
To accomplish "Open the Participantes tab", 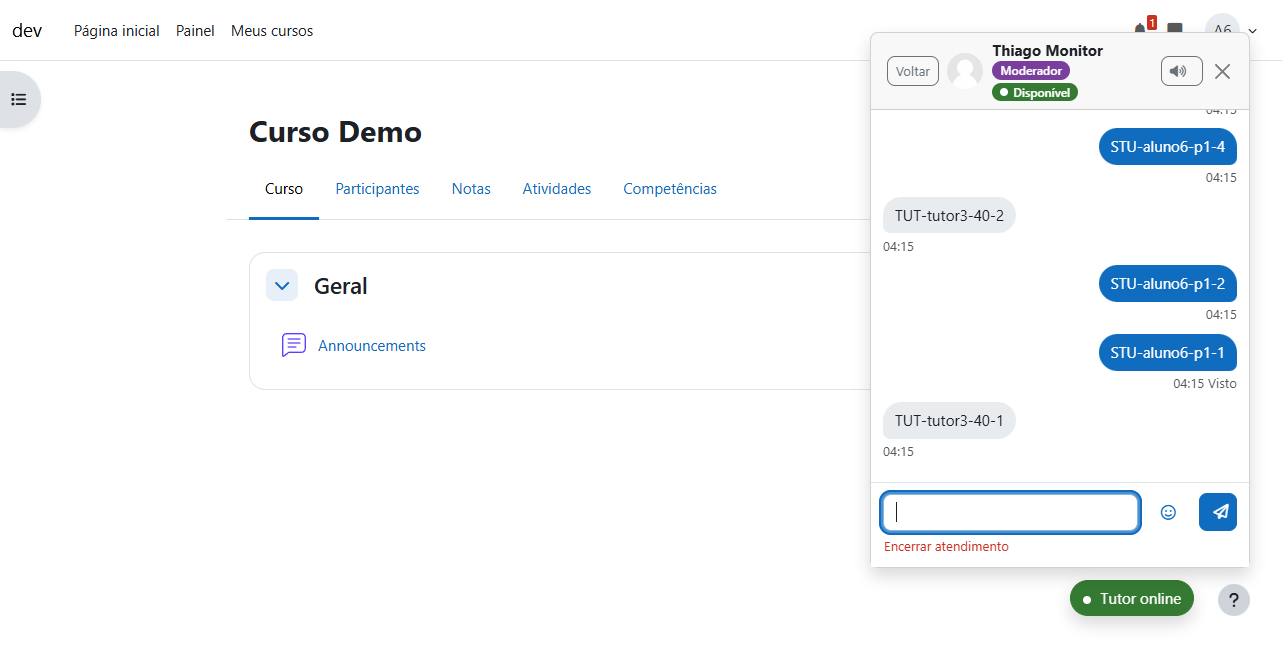I will (x=377, y=189).
